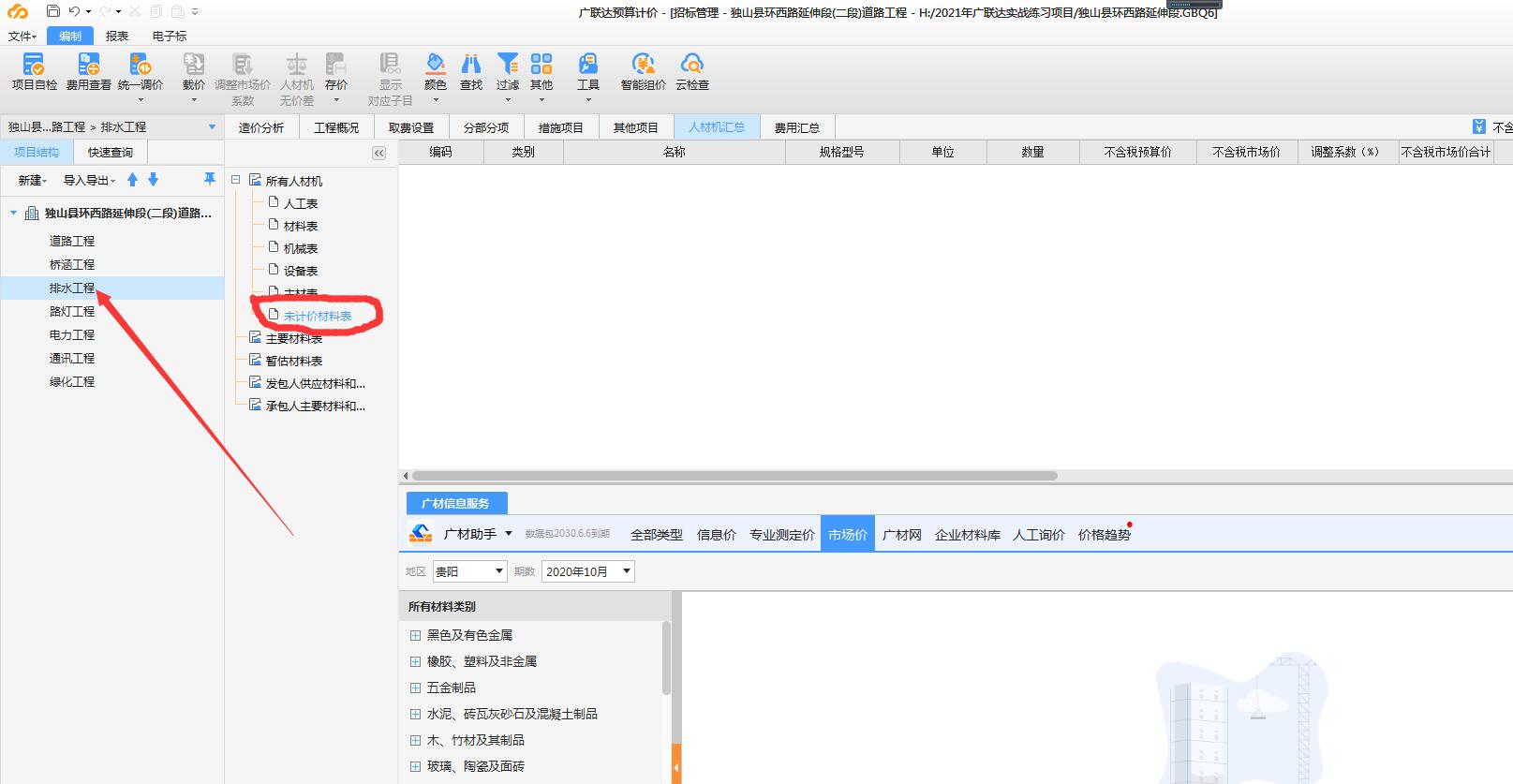
Task: Expand the 黑色及有色金属 category
Action: click(x=415, y=635)
